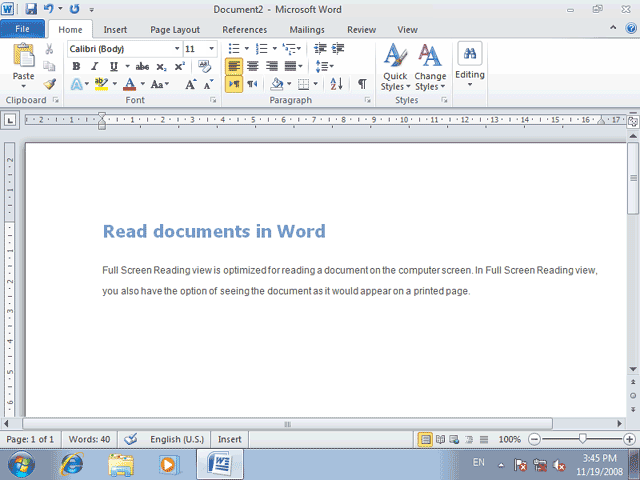Image resolution: width=640 pixels, height=480 pixels.
Task: Open the Borders dropdown arrow
Action: 316,84
